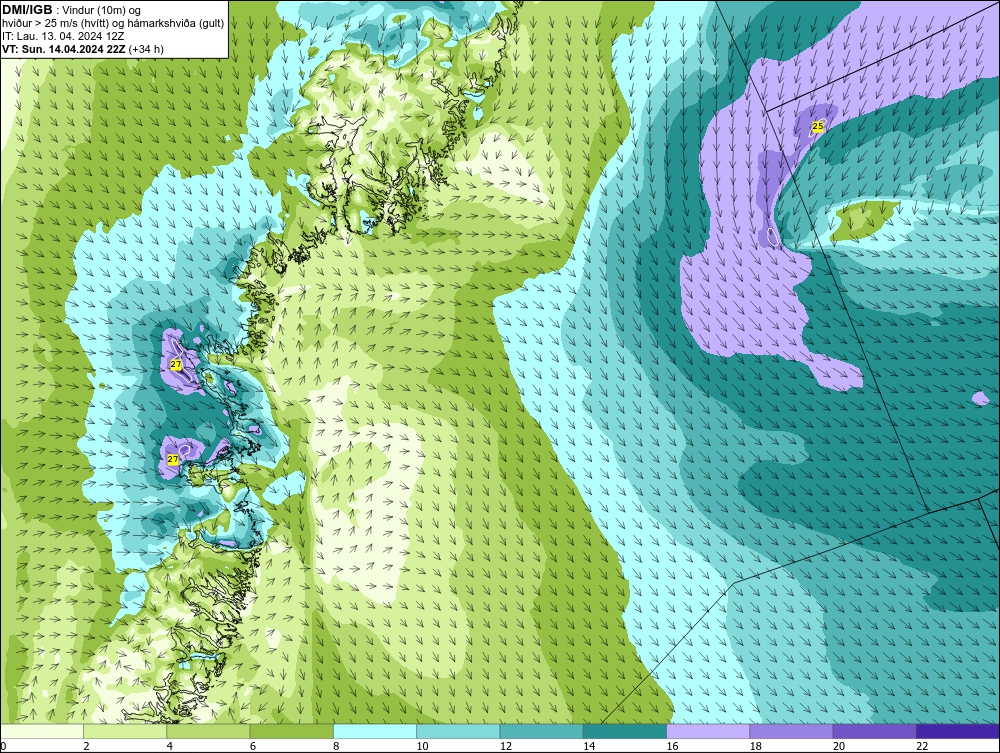1000x753 pixels.
Task: Pick the 18–20 m/s lavender swatch
Action: tap(791, 731)
